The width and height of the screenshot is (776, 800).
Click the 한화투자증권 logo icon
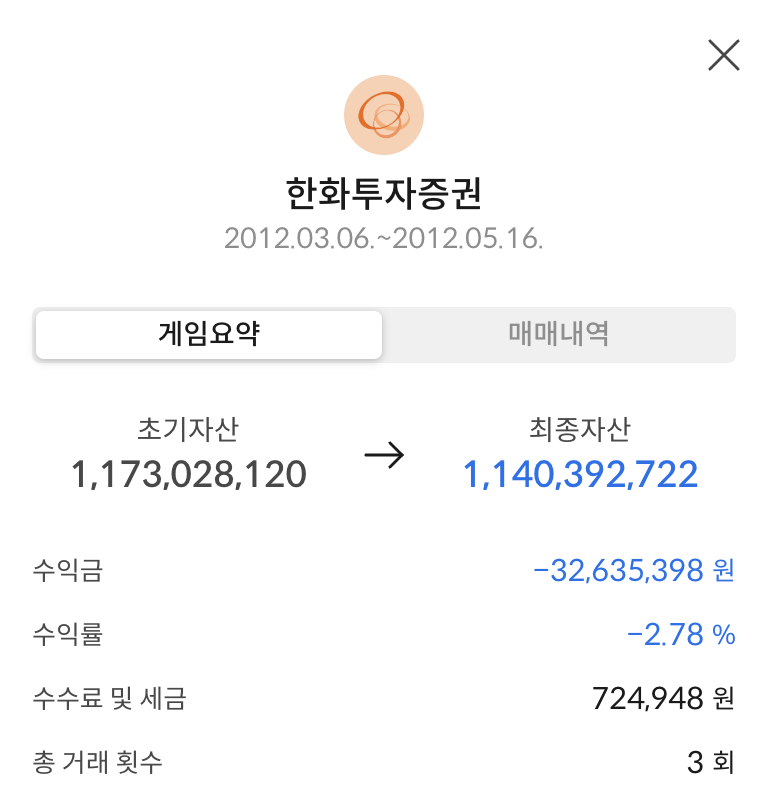tap(384, 115)
